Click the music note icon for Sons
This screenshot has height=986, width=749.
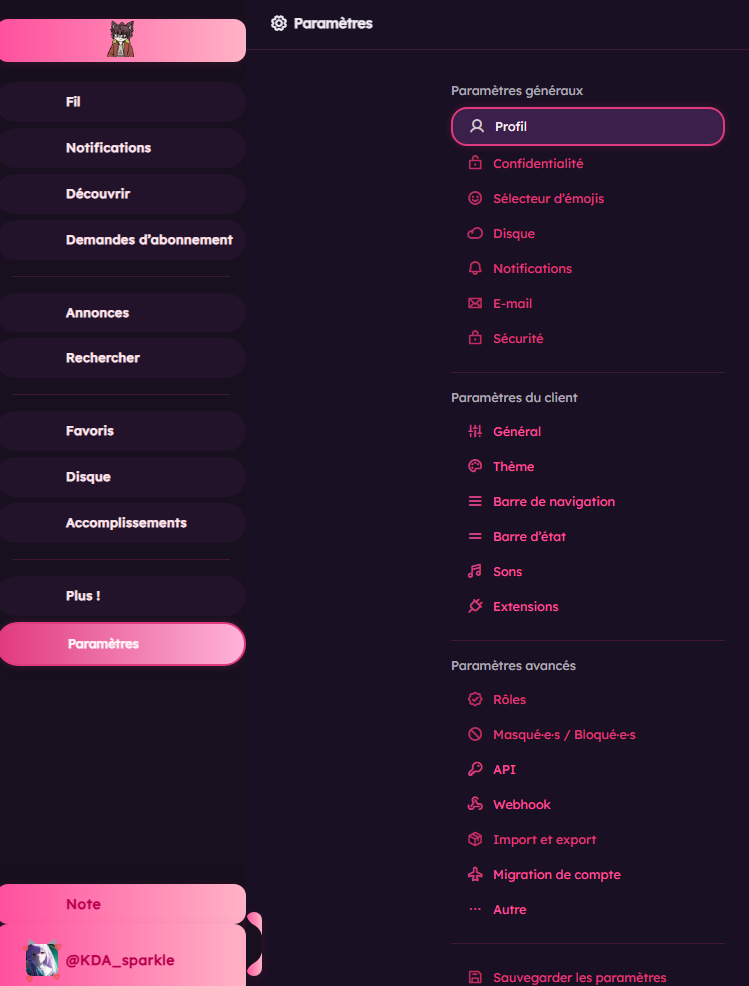click(475, 572)
